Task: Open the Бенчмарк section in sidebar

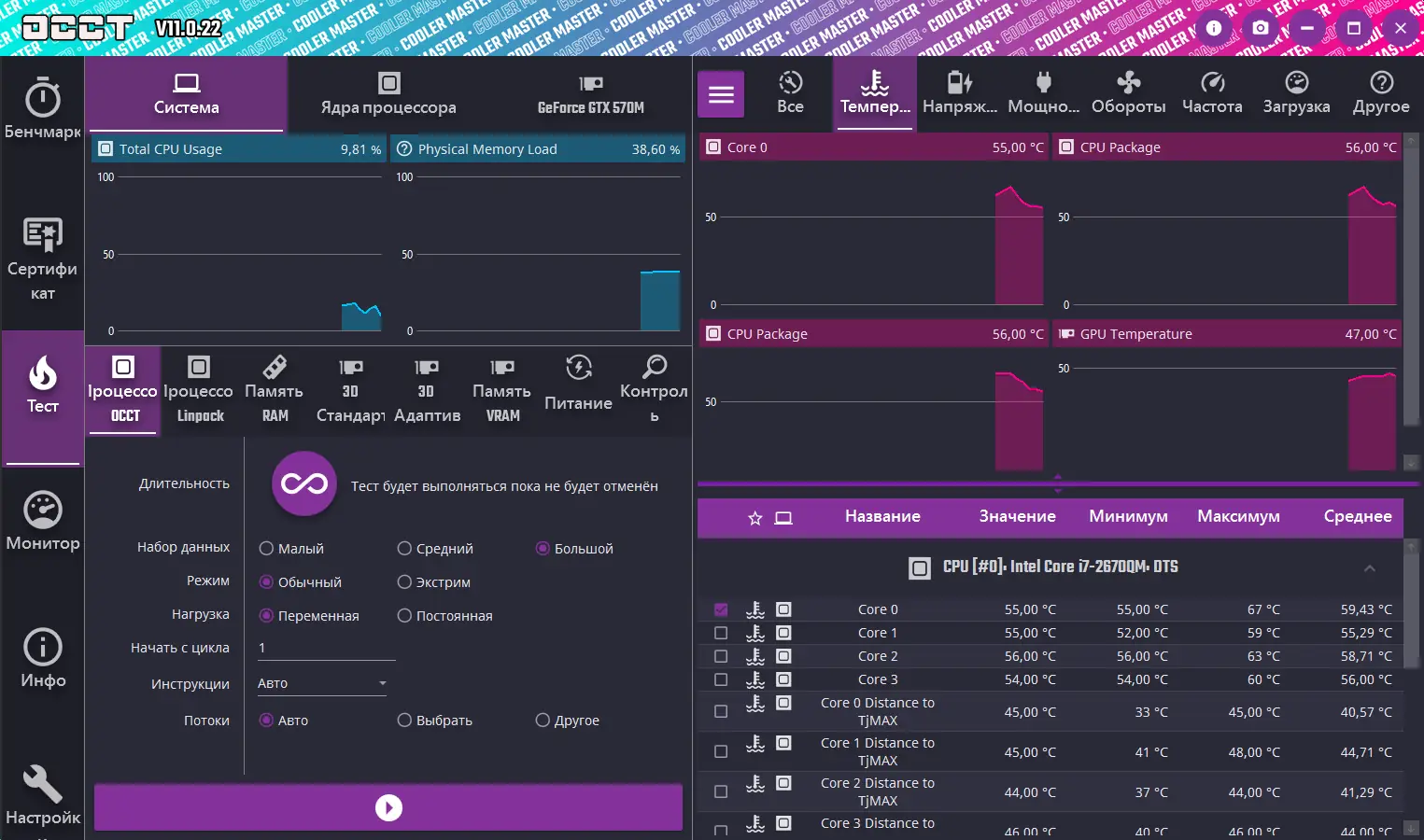Action: point(42,110)
